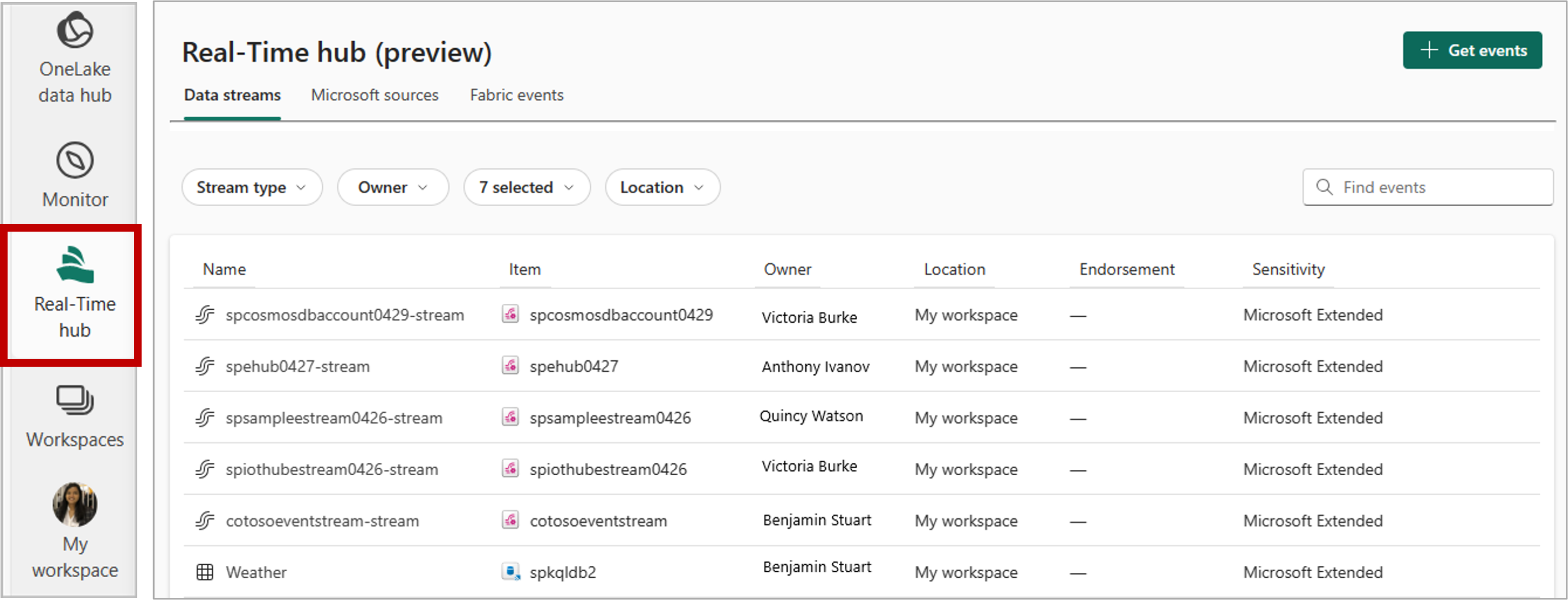
Task: Open the cotosoeventstream-stream entry
Action: pyautogui.click(x=322, y=521)
